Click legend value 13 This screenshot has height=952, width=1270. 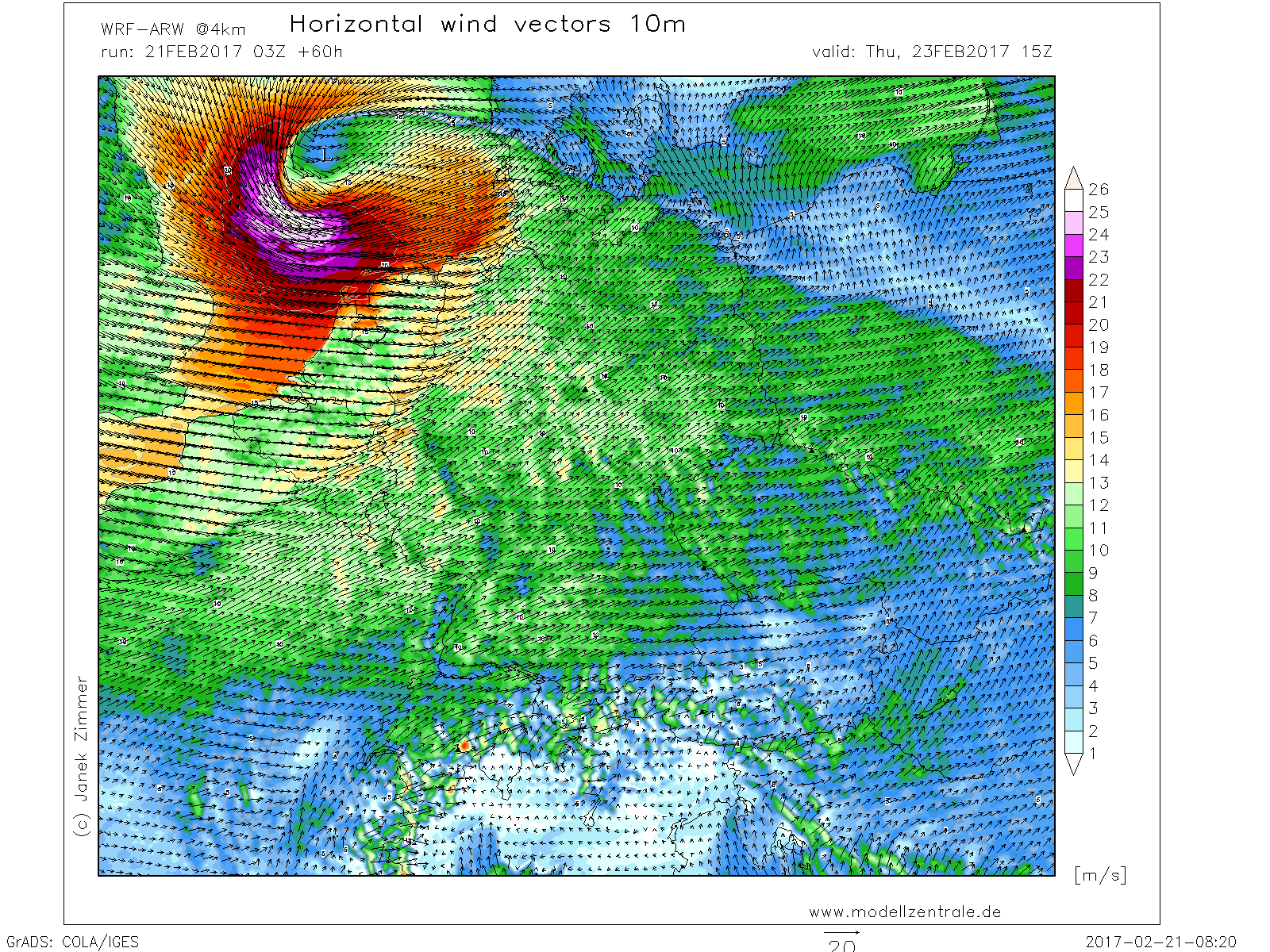point(1099,482)
